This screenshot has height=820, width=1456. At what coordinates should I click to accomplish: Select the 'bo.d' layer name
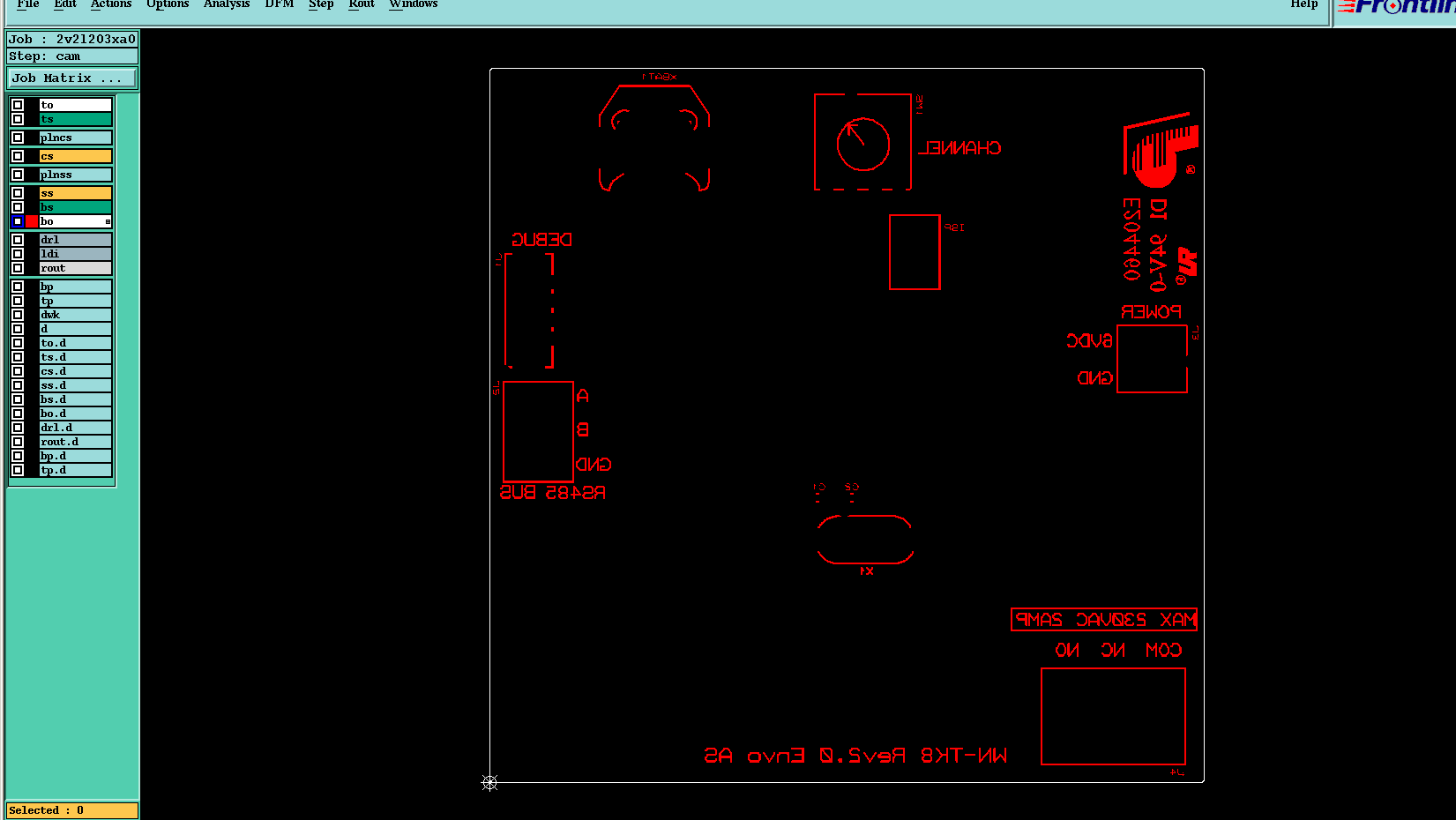click(76, 414)
